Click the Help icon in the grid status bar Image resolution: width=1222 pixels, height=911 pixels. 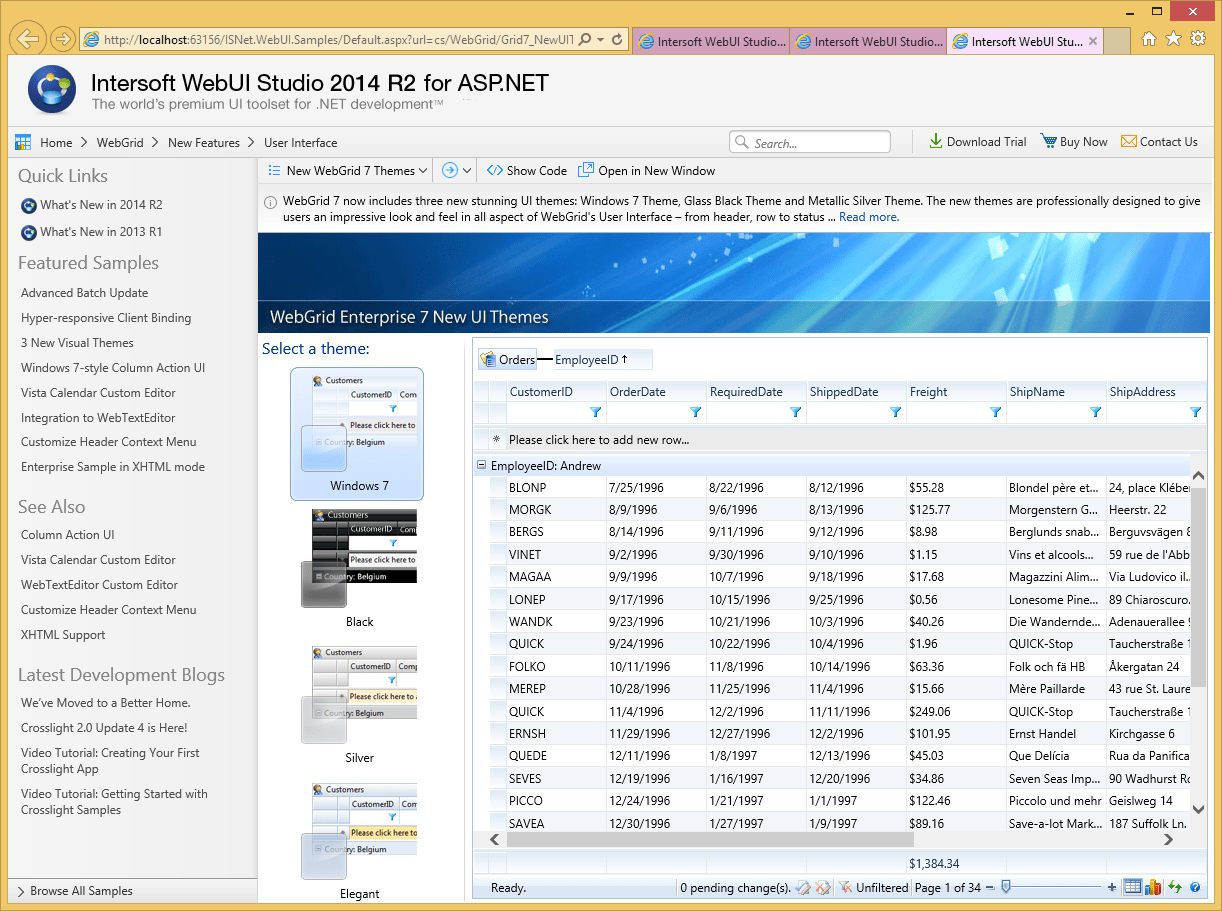tap(1193, 887)
